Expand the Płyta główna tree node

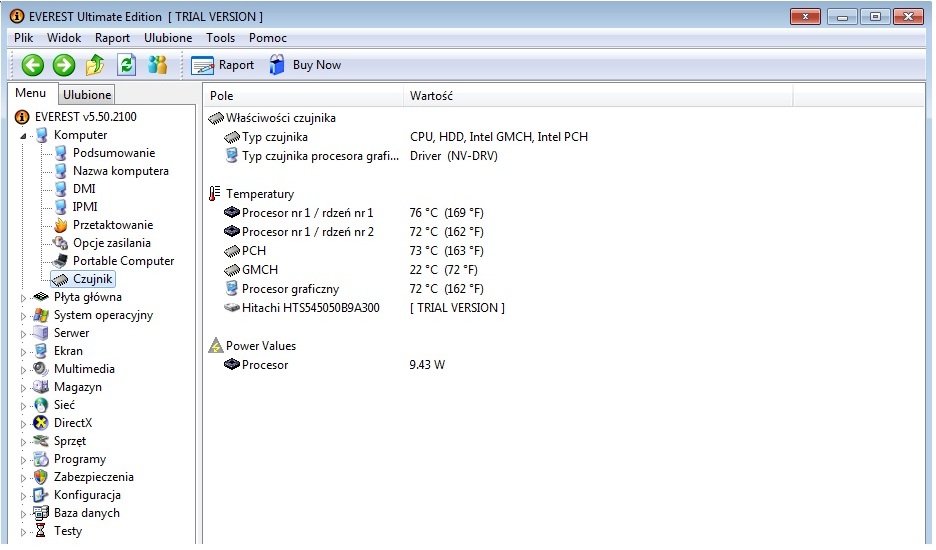(23, 298)
